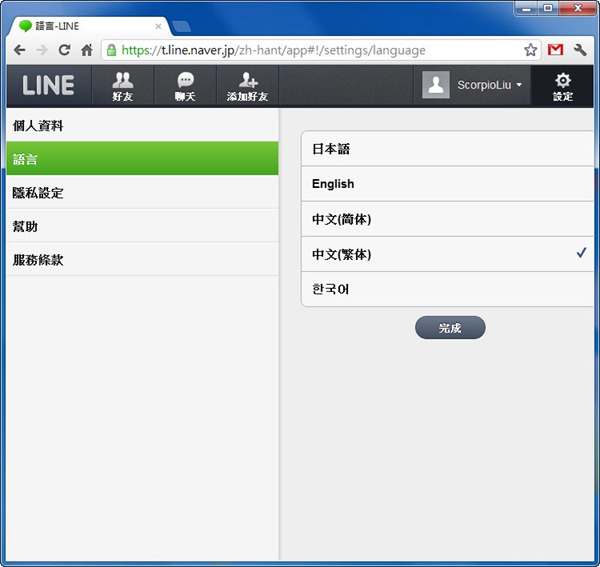600x567 pixels.
Task: Open the Chrome wrench menu
Action: point(580,50)
